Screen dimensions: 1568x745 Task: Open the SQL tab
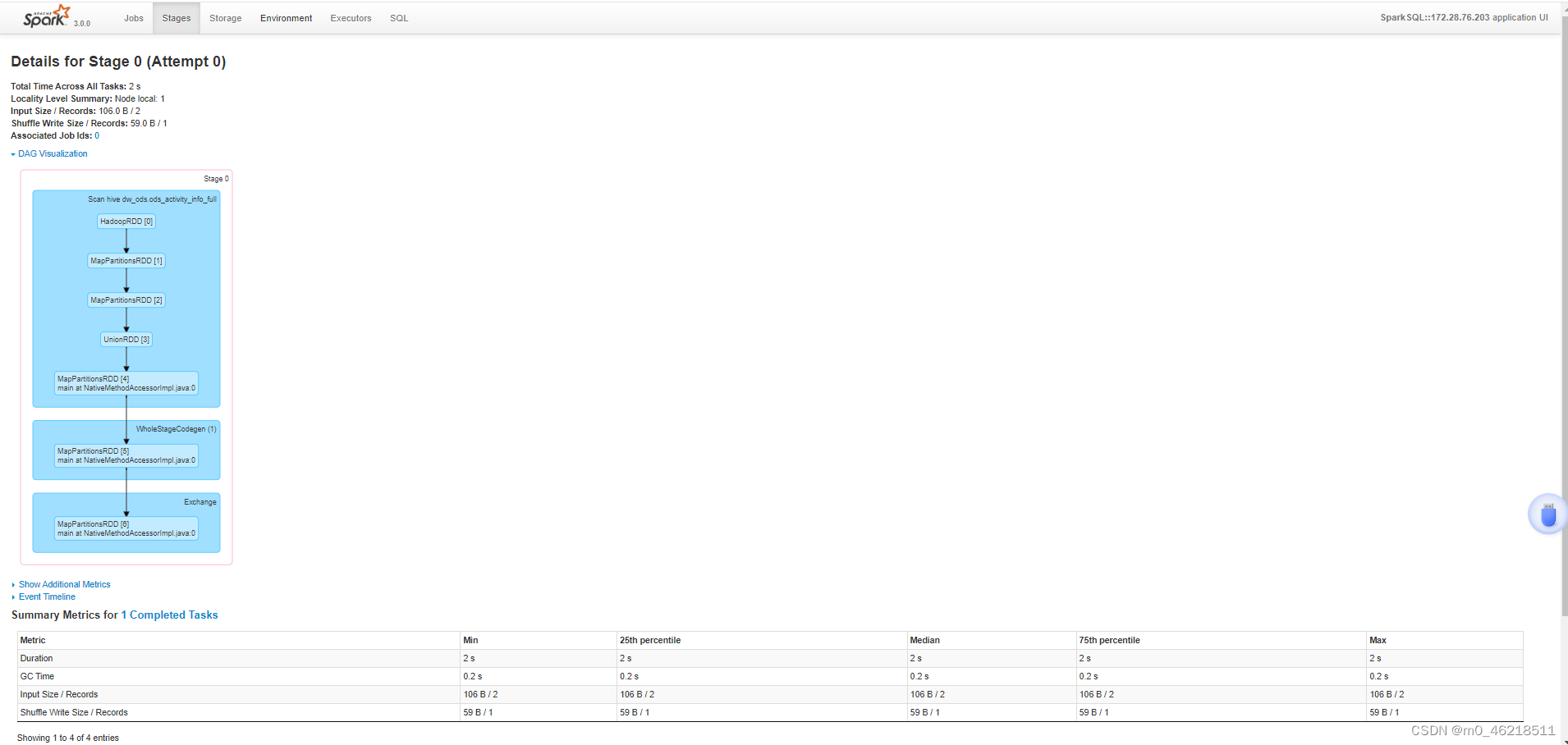[399, 18]
